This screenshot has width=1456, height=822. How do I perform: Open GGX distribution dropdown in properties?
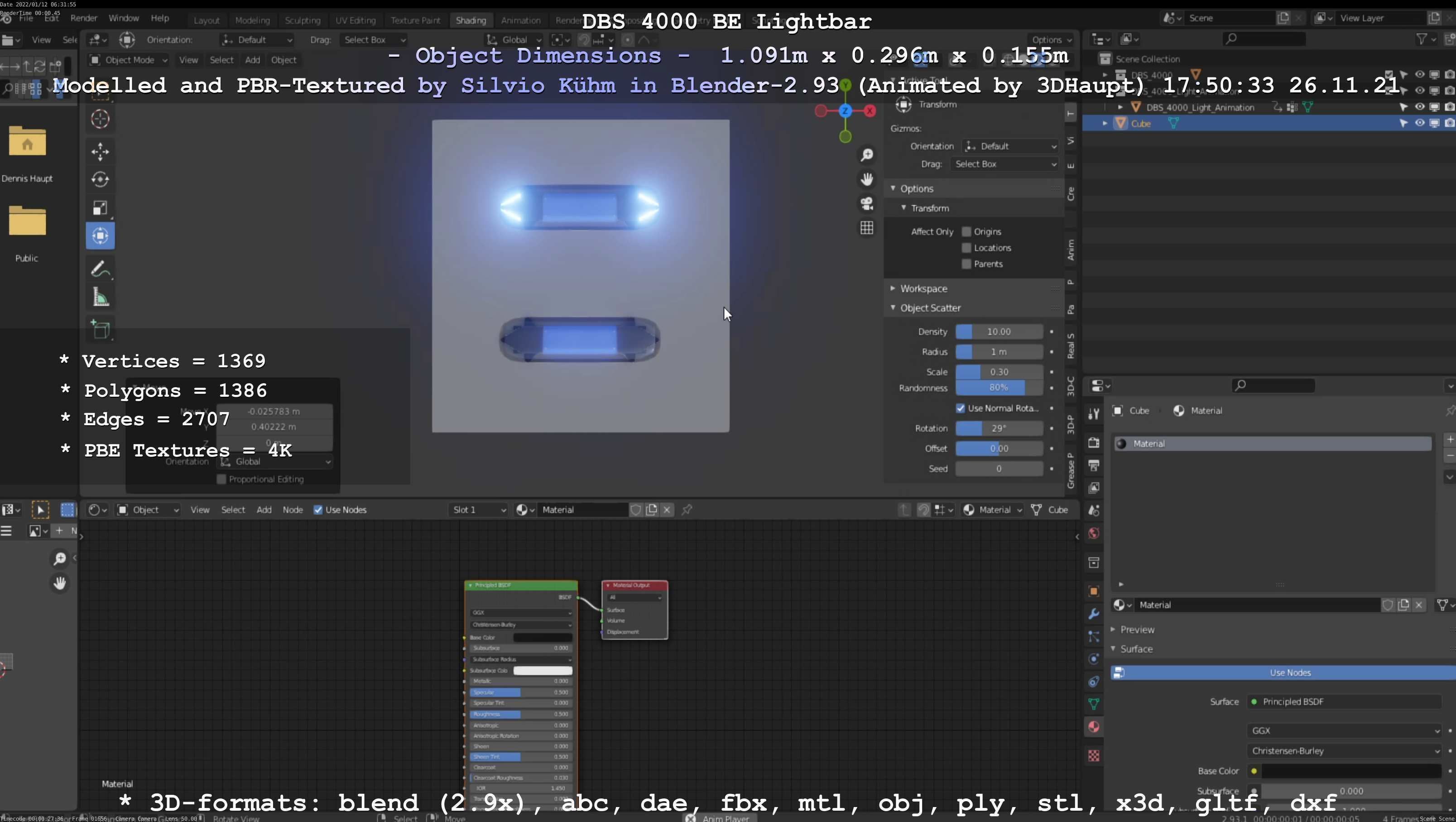1344,731
